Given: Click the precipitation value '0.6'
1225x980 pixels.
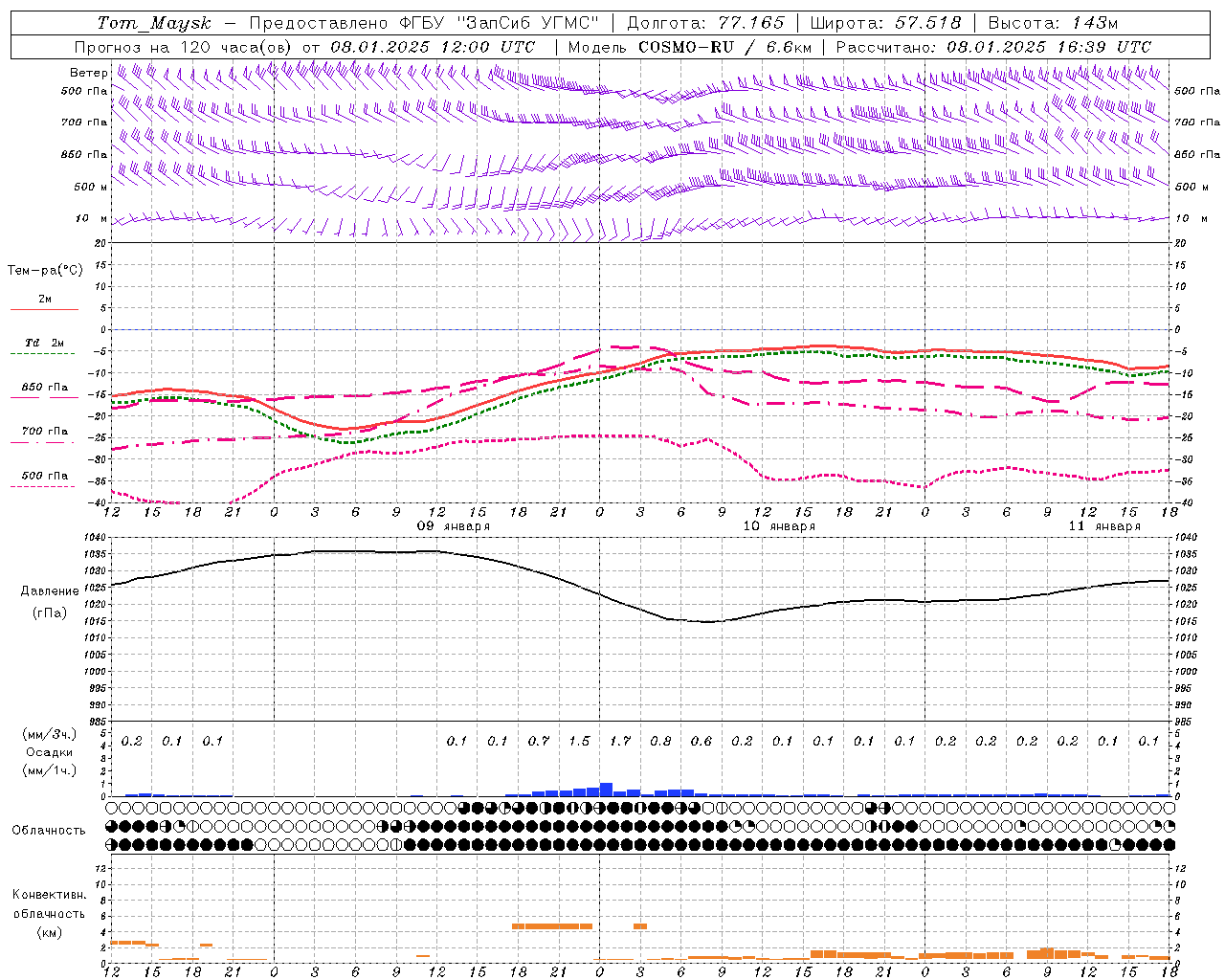Looking at the screenshot, I should 702,742.
